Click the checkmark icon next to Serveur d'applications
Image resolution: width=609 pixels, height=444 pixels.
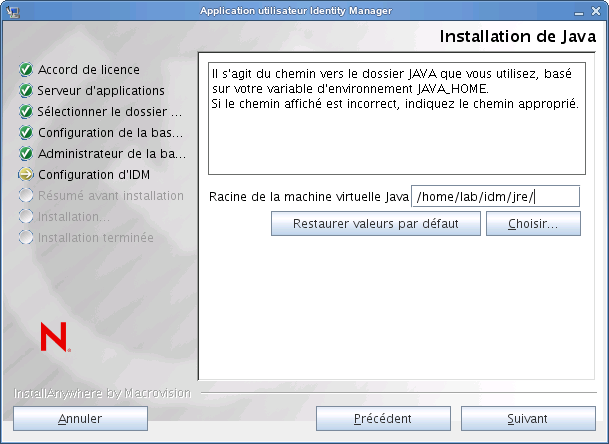[26, 91]
